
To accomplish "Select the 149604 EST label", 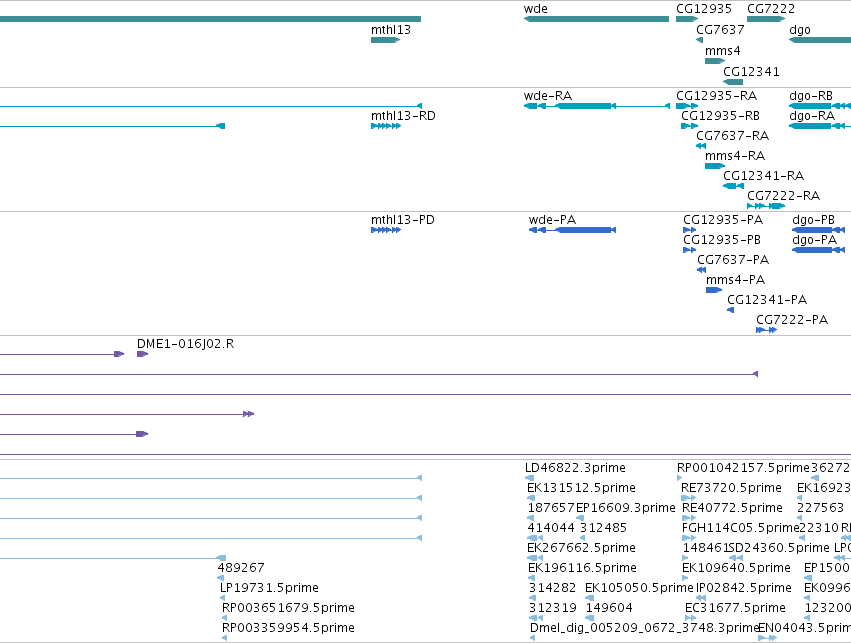I will [609, 608].
